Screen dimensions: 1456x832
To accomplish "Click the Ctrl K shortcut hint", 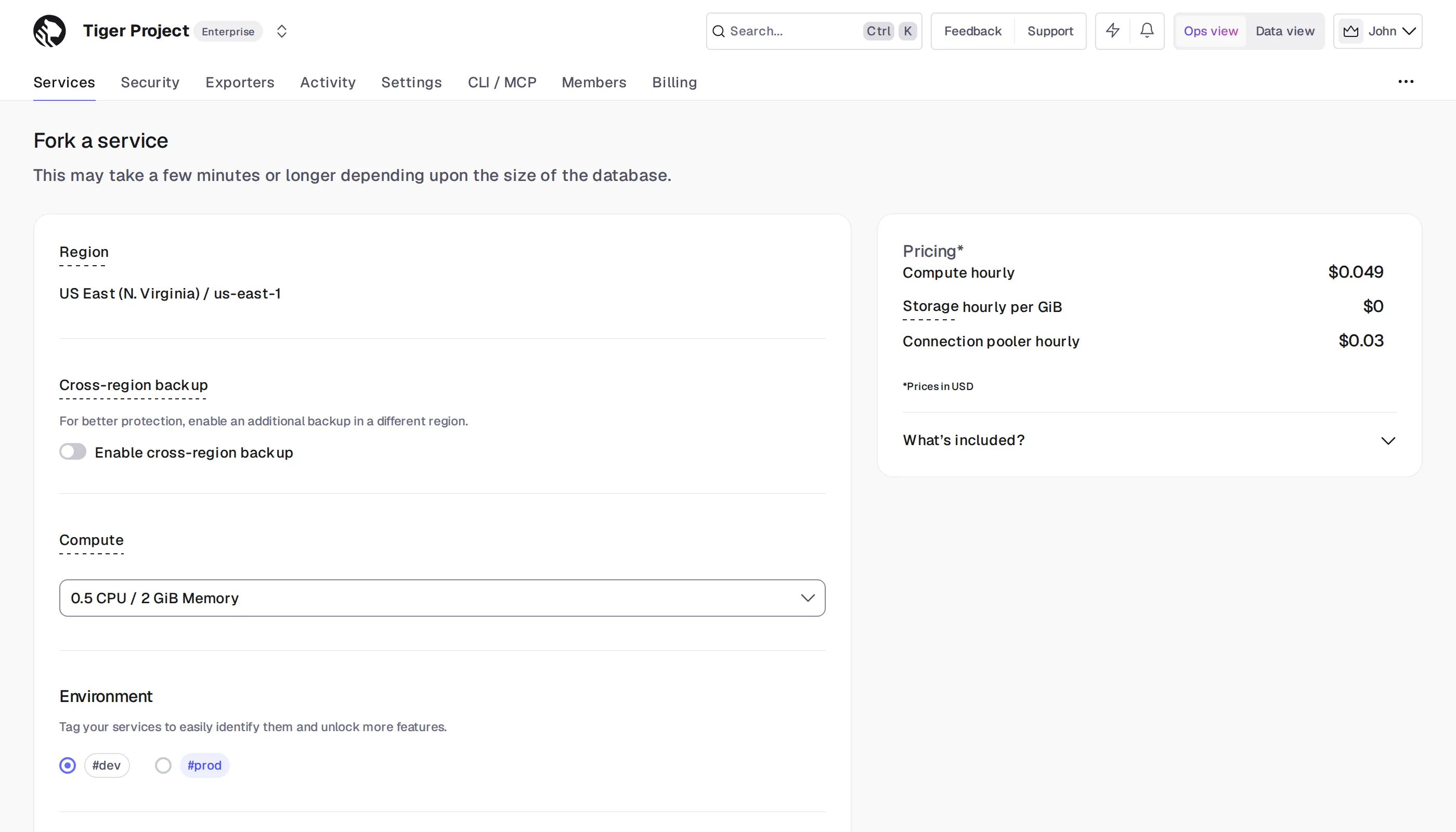I will (x=890, y=31).
